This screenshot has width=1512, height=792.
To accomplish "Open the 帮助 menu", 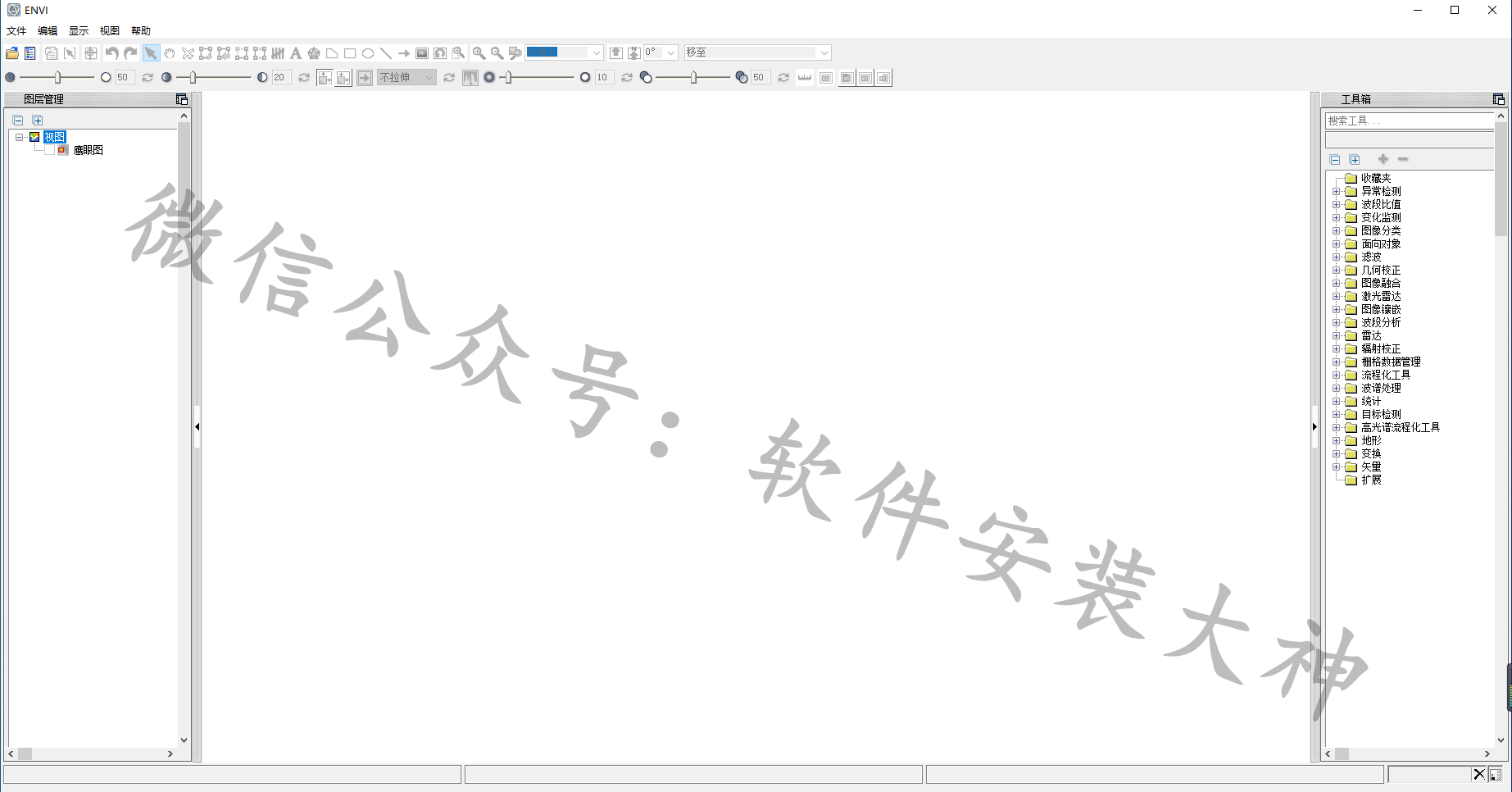I will (141, 31).
